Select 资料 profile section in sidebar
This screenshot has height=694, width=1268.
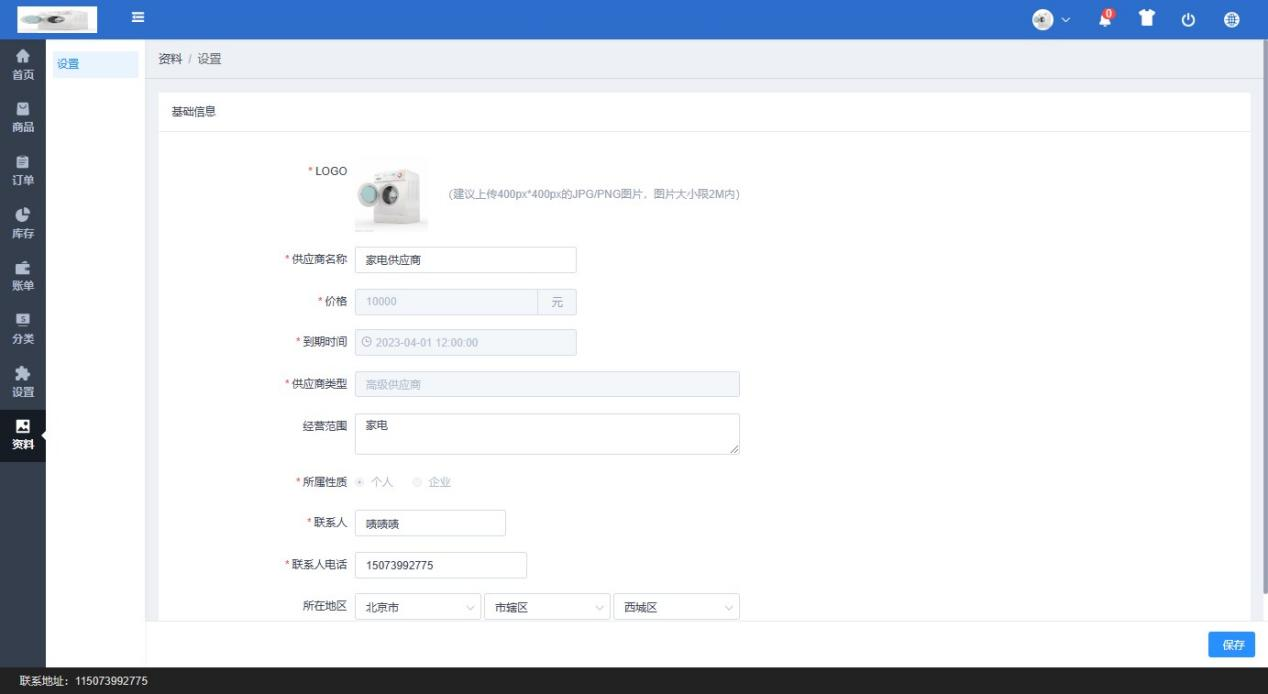click(x=23, y=436)
